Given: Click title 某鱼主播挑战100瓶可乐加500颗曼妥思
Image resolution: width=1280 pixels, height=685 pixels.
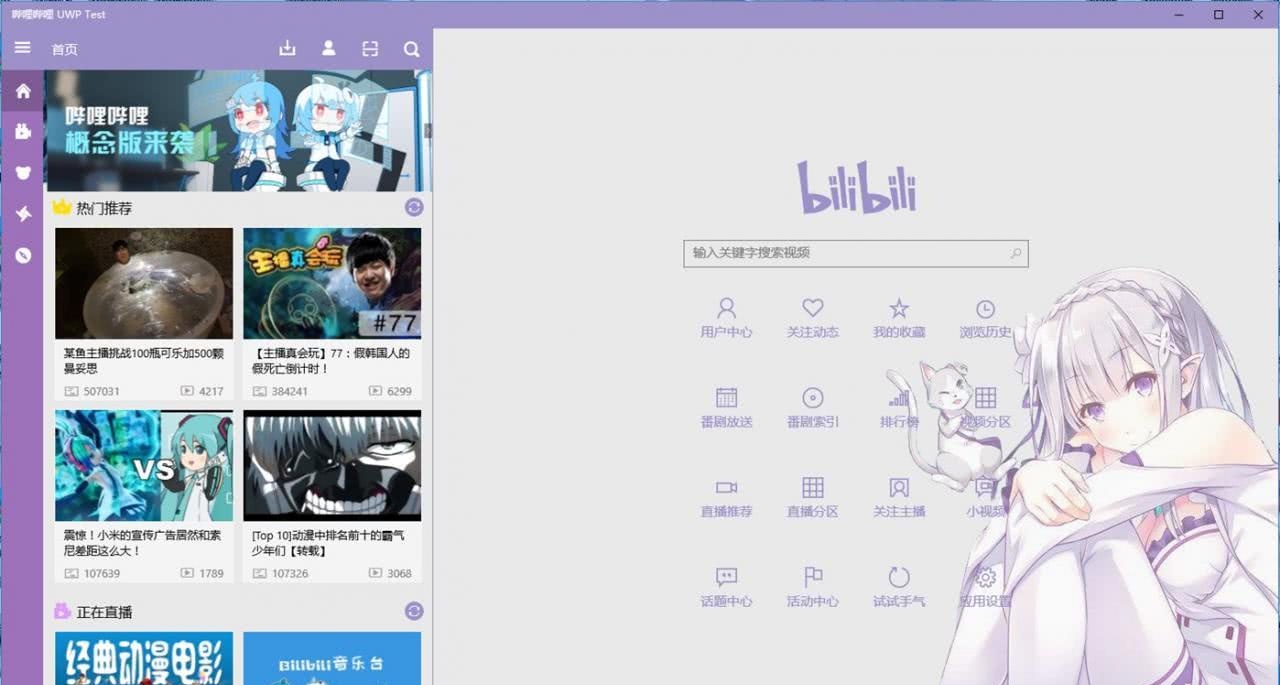Looking at the screenshot, I should click(x=143, y=361).
